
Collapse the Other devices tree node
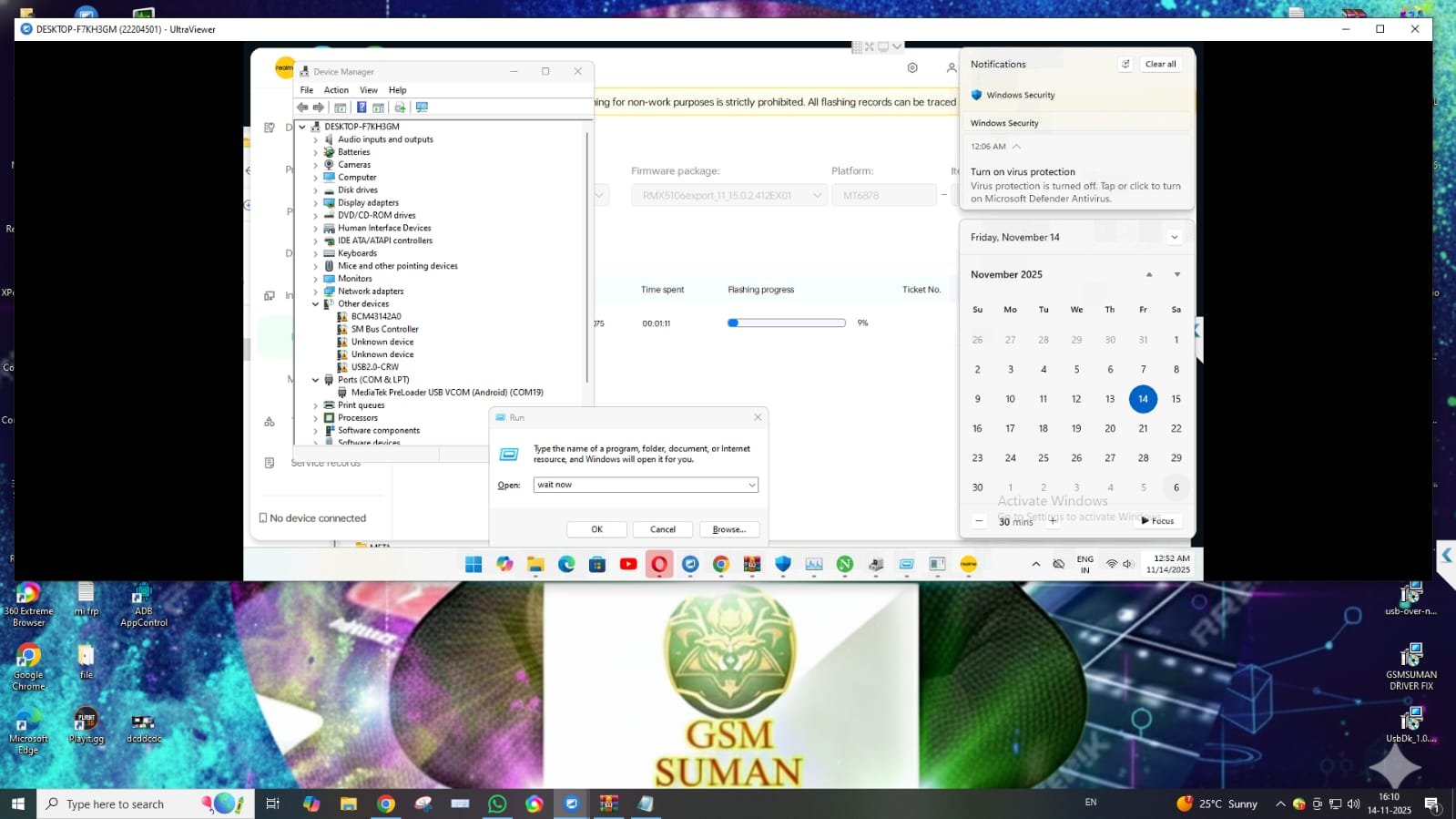(316, 304)
